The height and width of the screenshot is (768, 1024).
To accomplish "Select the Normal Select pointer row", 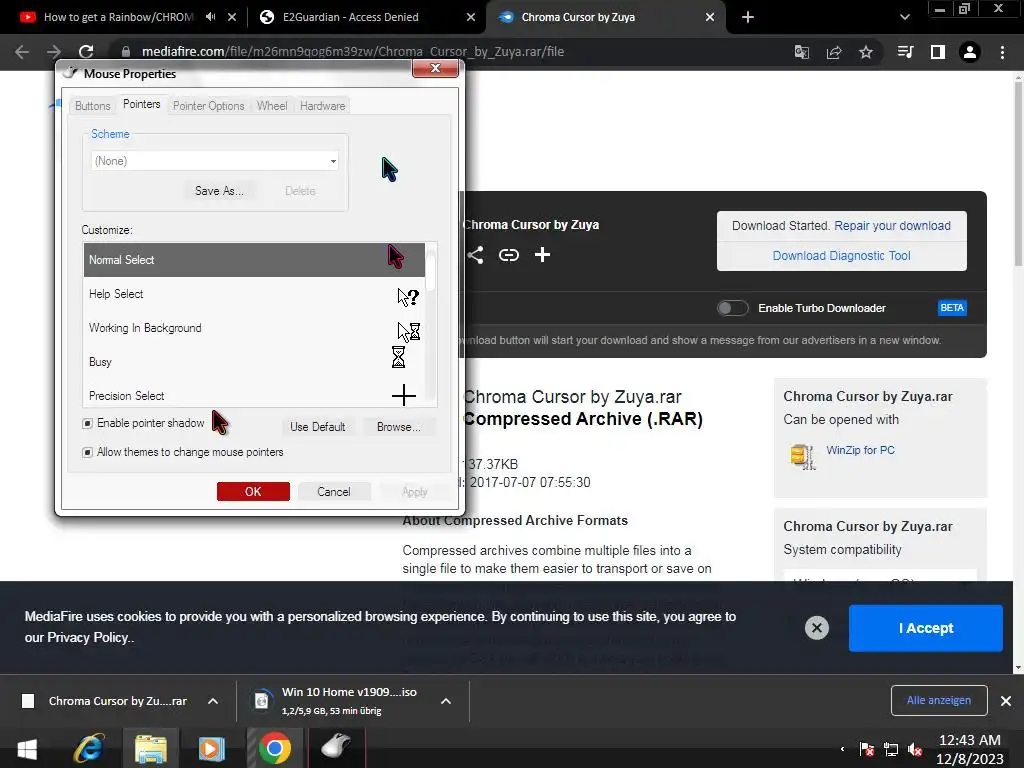I will 254,259.
